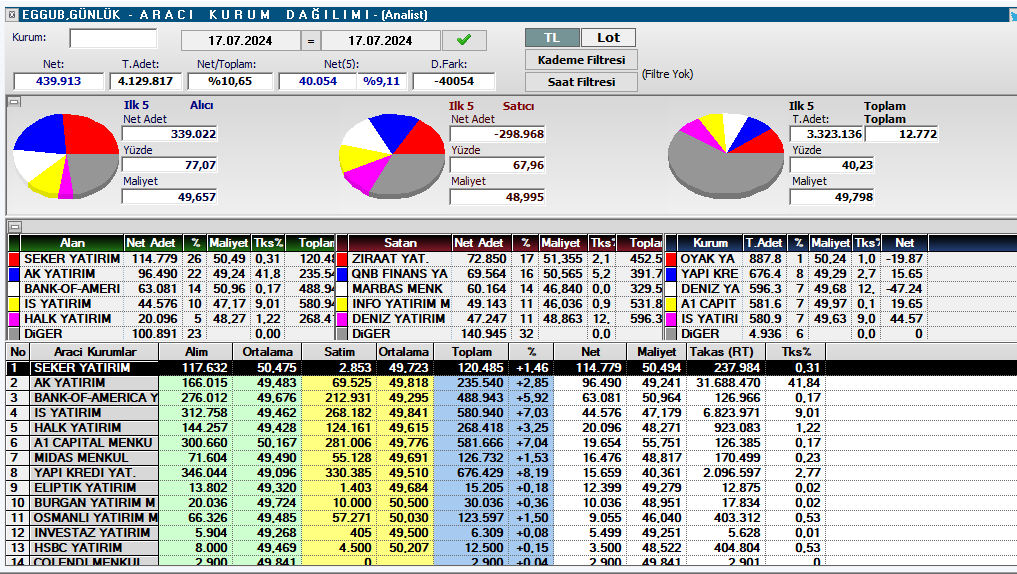Select the YAPI KRE row in the Kurum table

coord(796,274)
